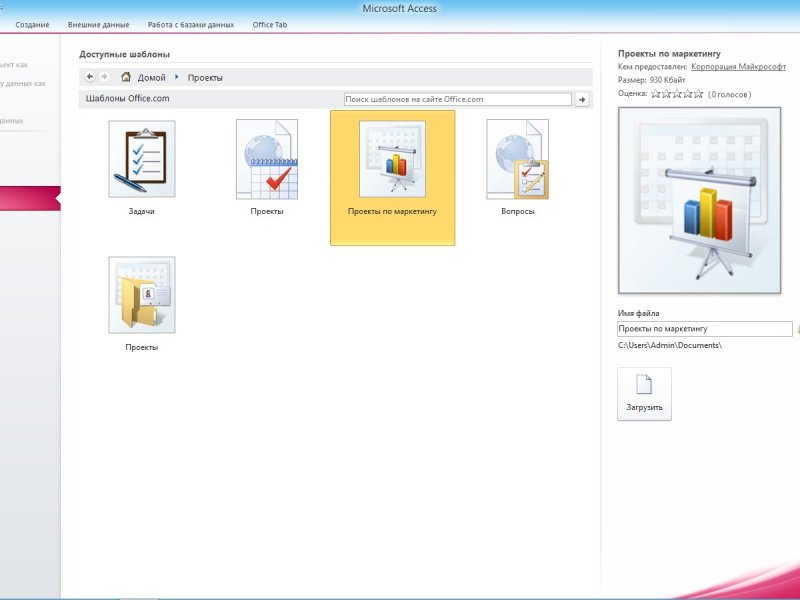Choose the Проекты calendar checkmark template
This screenshot has height=600, width=800.
pos(267,159)
